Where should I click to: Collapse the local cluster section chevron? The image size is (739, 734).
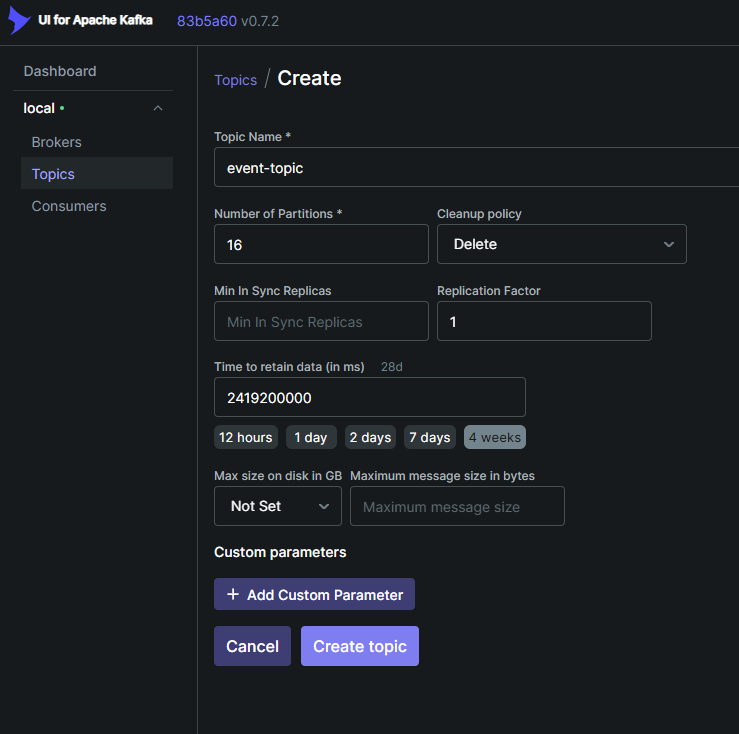[158, 108]
